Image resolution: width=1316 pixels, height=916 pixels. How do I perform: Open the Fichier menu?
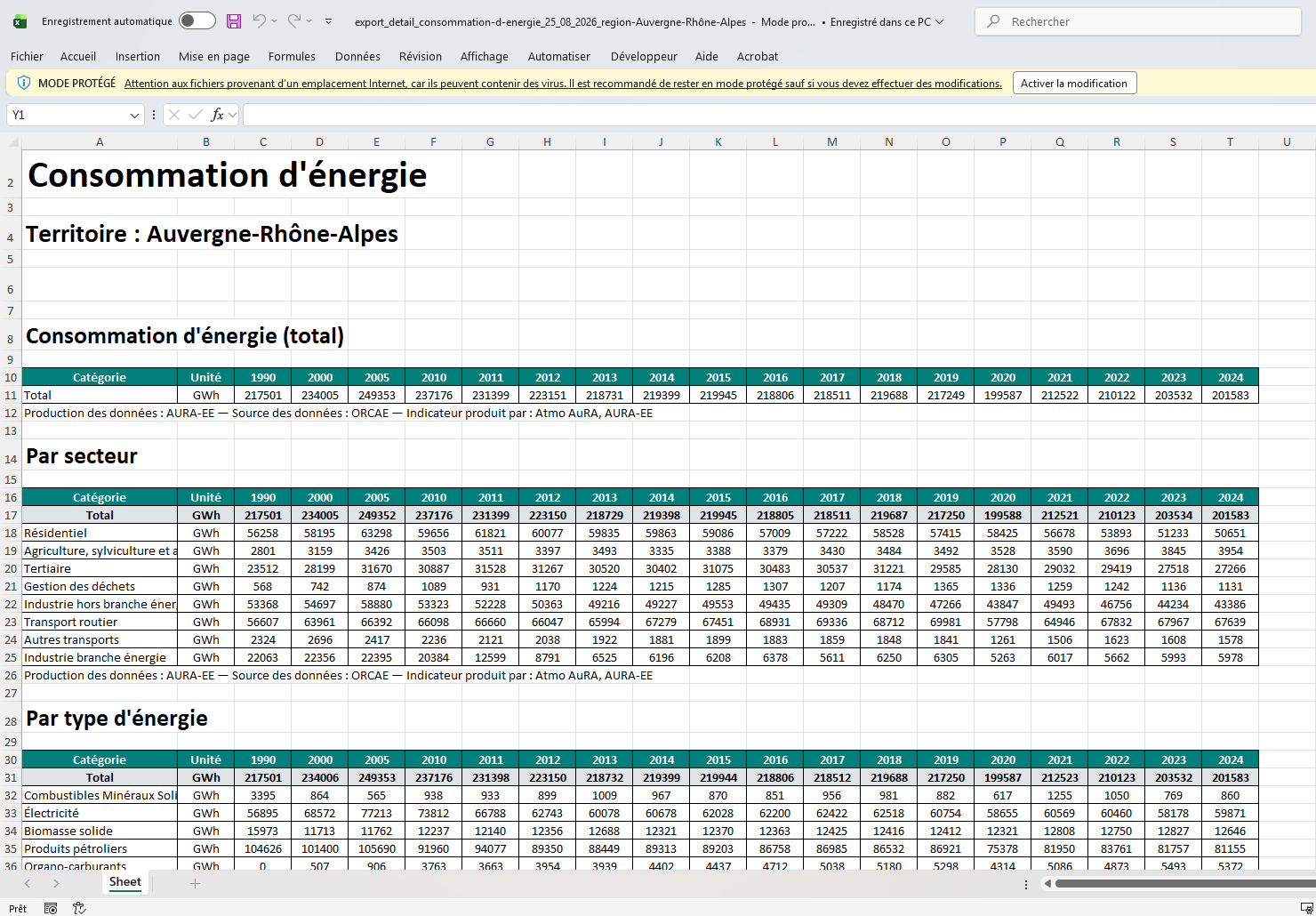[x=27, y=56]
